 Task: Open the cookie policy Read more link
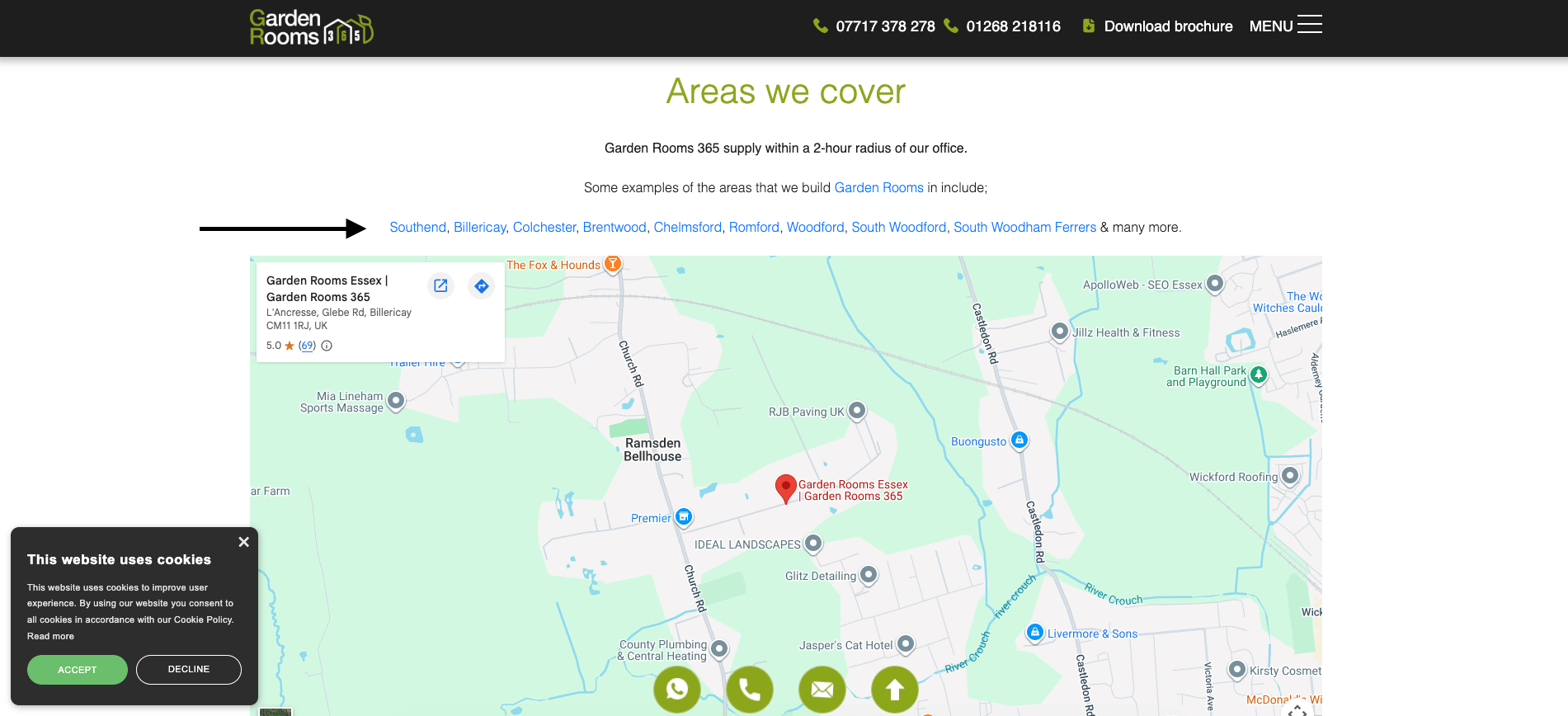[x=50, y=636]
